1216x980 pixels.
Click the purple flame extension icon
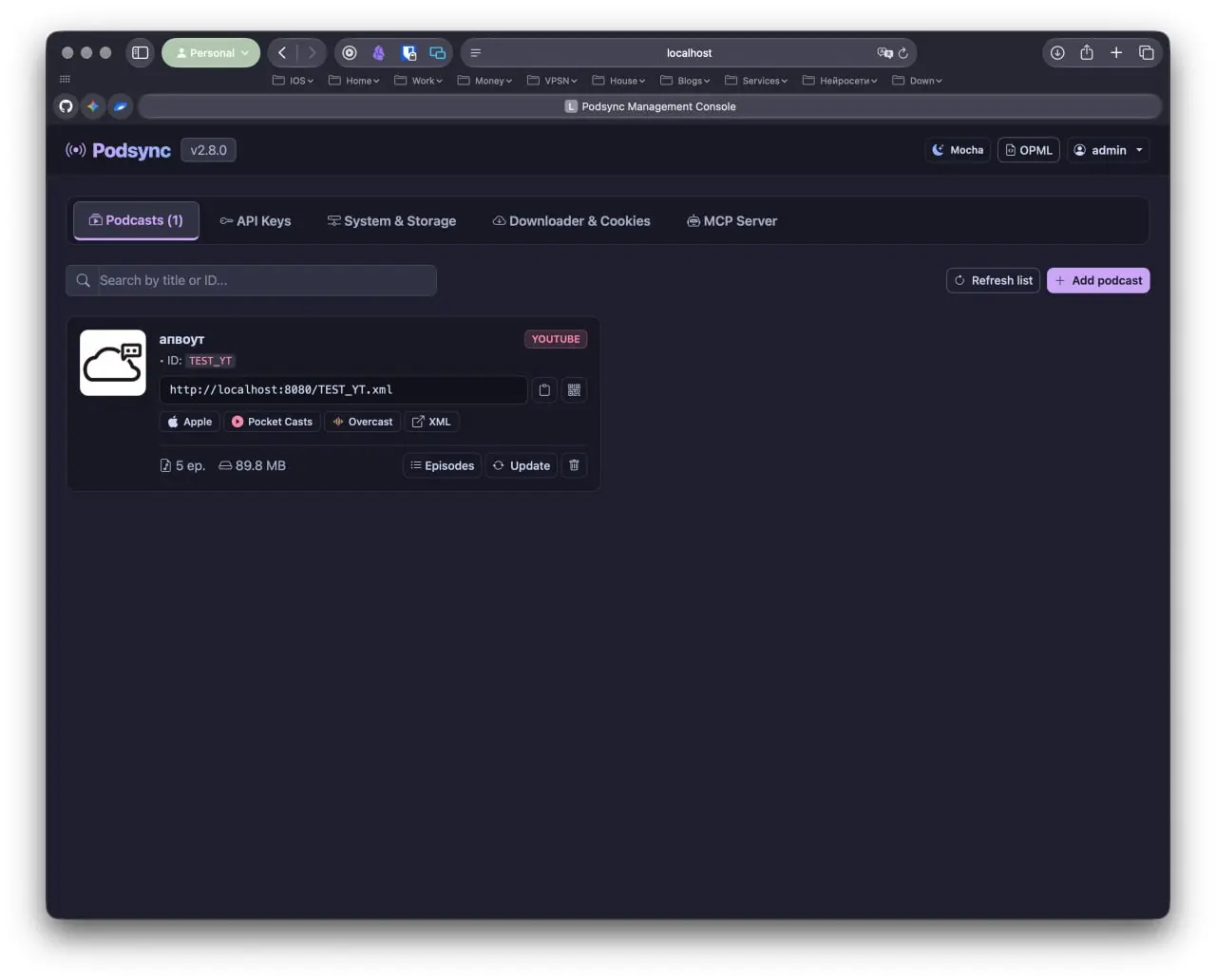click(x=378, y=53)
